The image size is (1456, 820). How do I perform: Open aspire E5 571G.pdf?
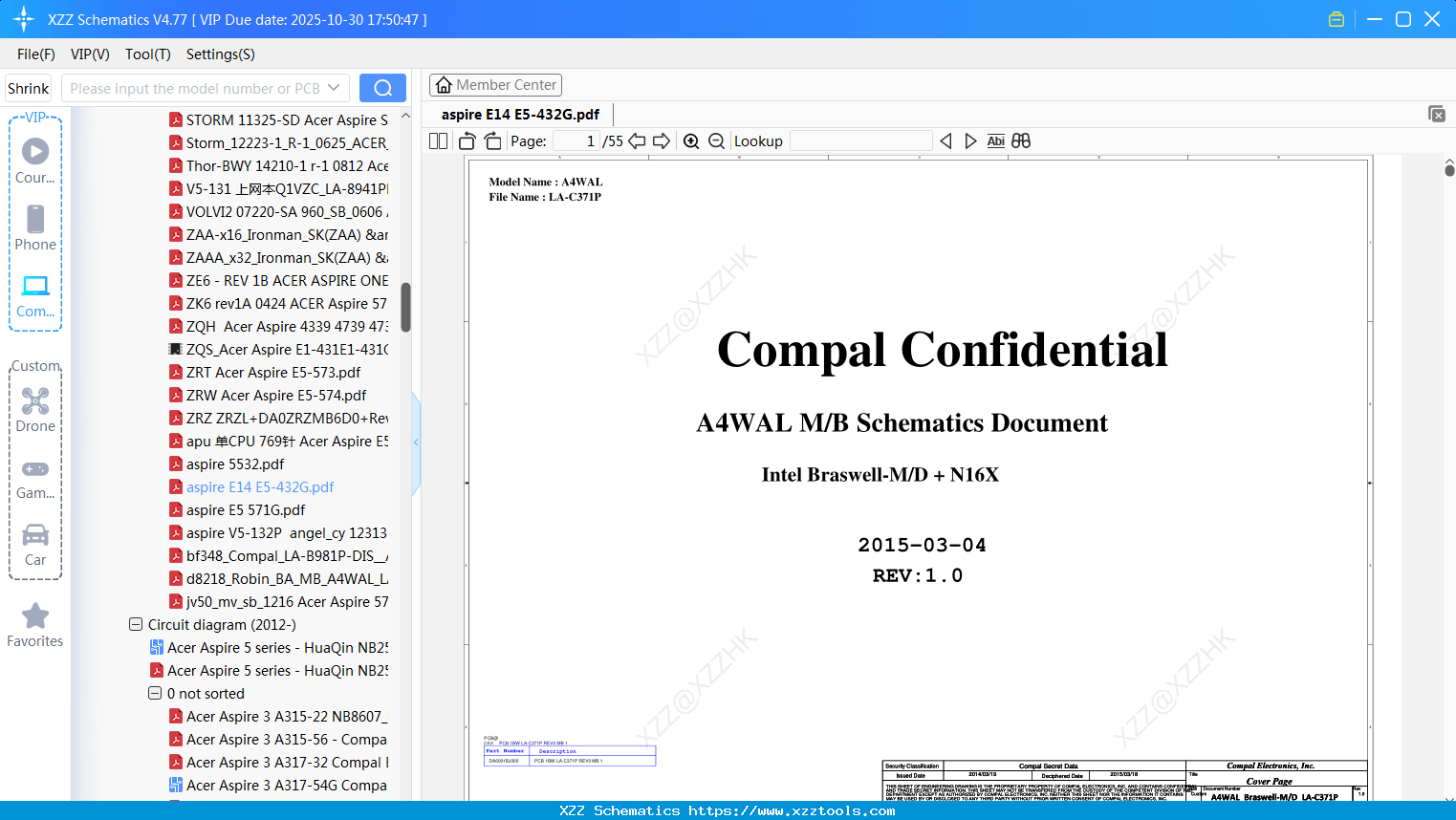[x=237, y=510]
